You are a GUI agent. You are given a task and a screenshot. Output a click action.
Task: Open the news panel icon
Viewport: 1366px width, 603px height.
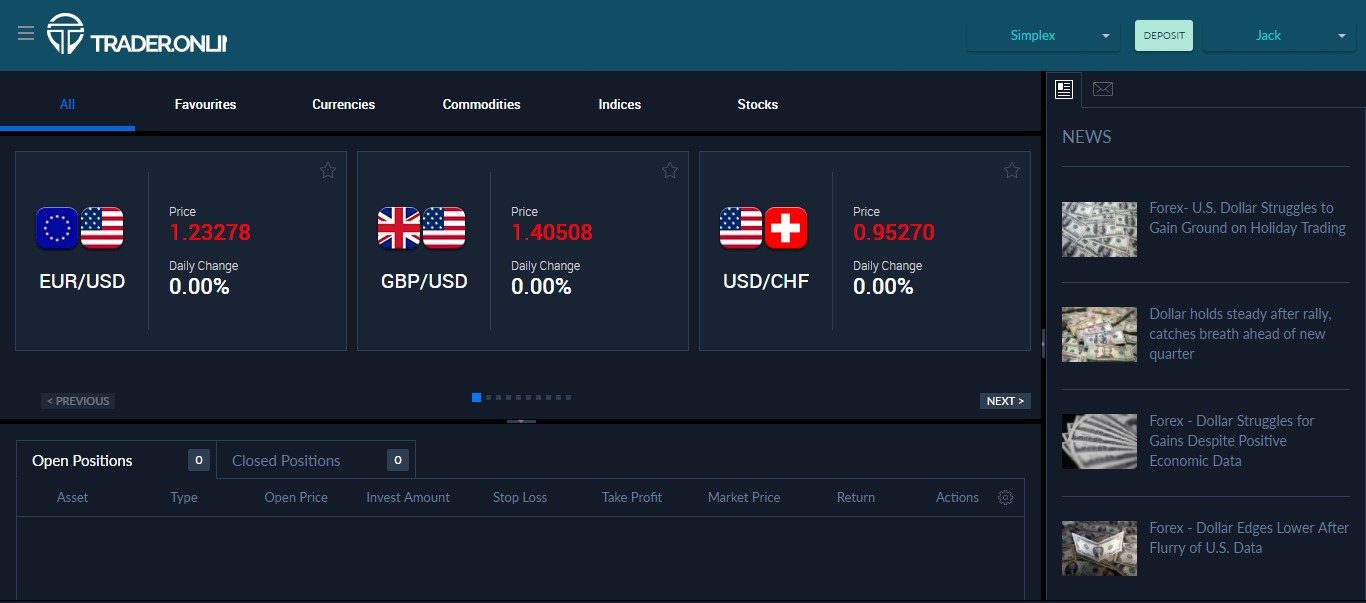[1064, 89]
